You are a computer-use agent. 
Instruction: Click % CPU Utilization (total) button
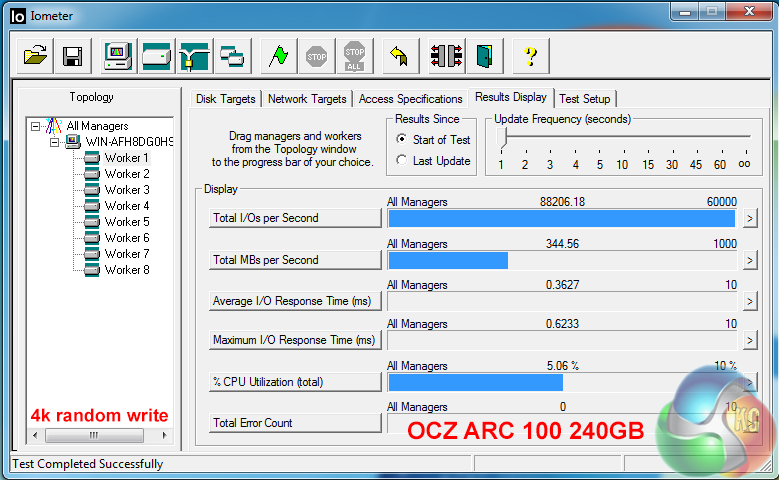295,382
